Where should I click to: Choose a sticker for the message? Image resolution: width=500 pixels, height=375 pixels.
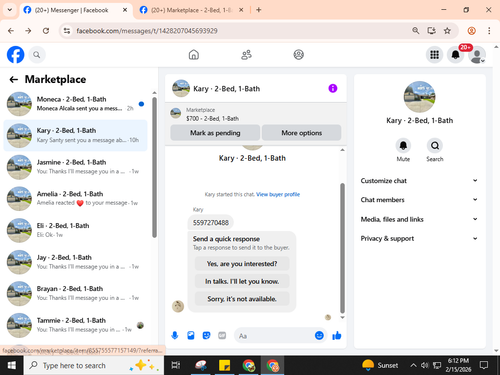coord(206,335)
